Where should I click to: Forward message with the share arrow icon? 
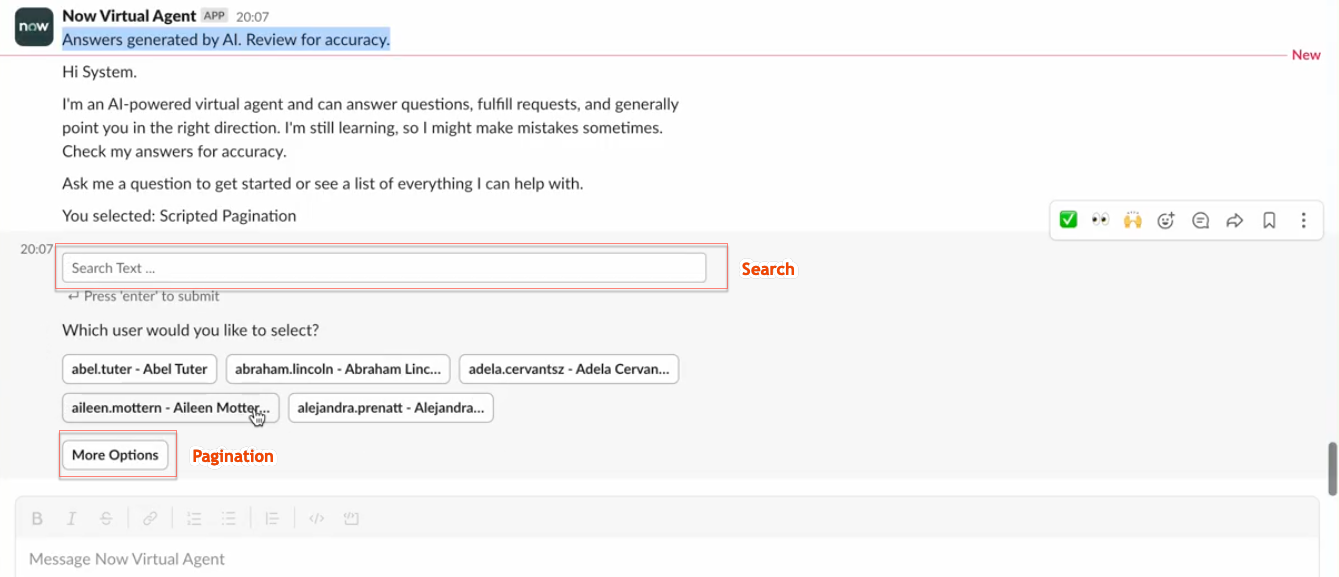1235,221
